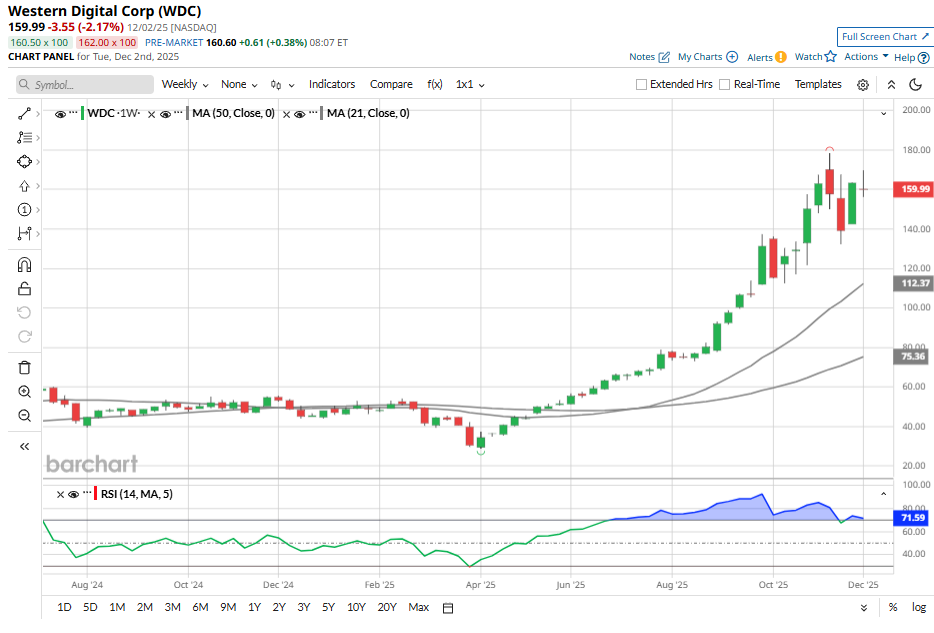Toggle visibility of MA (50, Close, 0)
The height and width of the screenshot is (633, 934).
coord(166,114)
